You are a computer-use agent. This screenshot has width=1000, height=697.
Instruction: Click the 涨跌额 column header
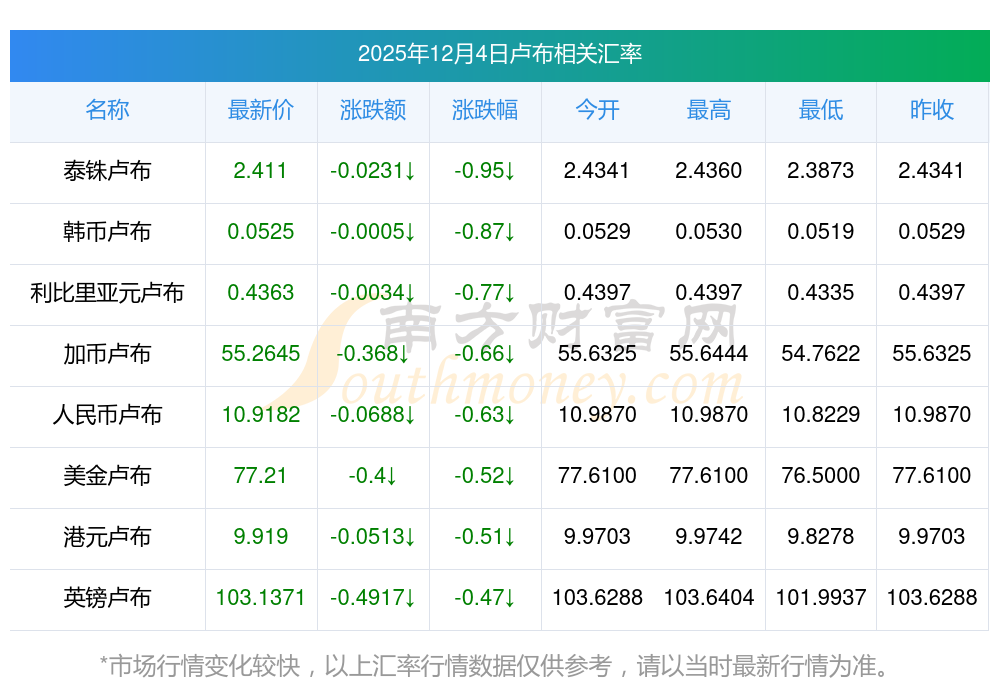[372, 110]
